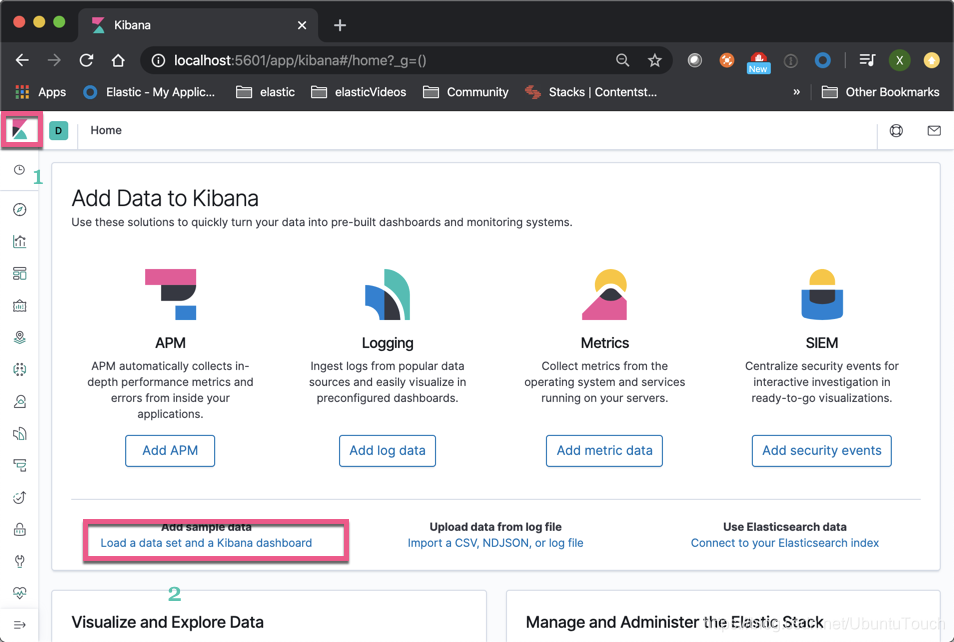This screenshot has height=642, width=954.
Task: Open Import a CSV, NDJSON, or log file
Action: click(495, 543)
